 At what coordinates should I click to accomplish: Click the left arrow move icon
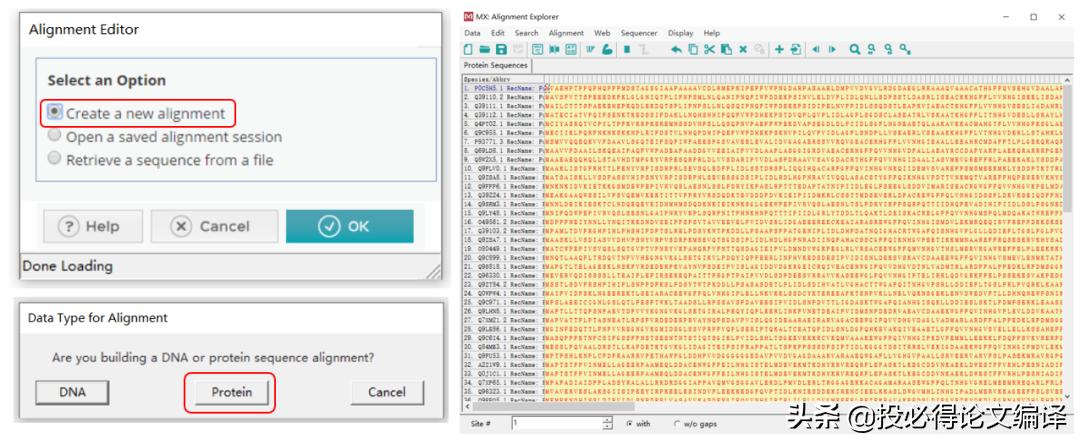click(x=816, y=49)
